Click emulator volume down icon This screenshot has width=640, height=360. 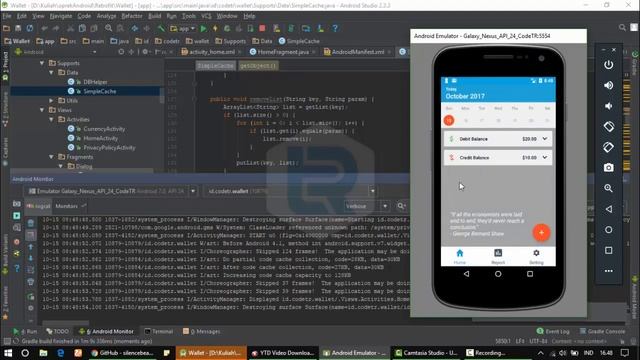[608, 106]
